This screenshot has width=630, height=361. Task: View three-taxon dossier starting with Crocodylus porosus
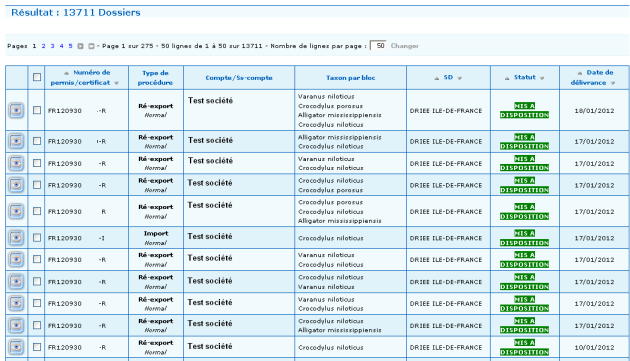pos(16,211)
